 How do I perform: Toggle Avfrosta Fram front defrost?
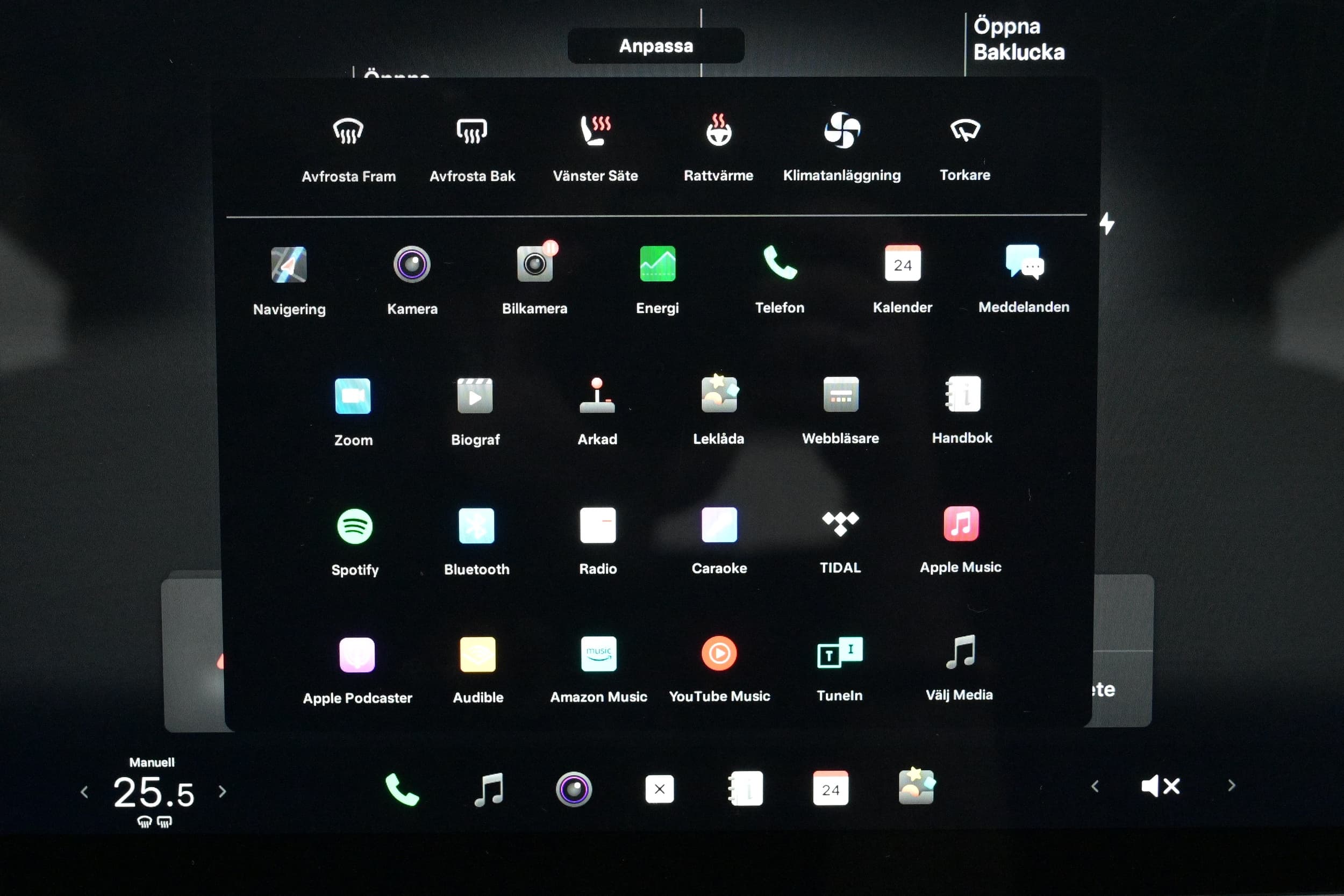[348, 132]
